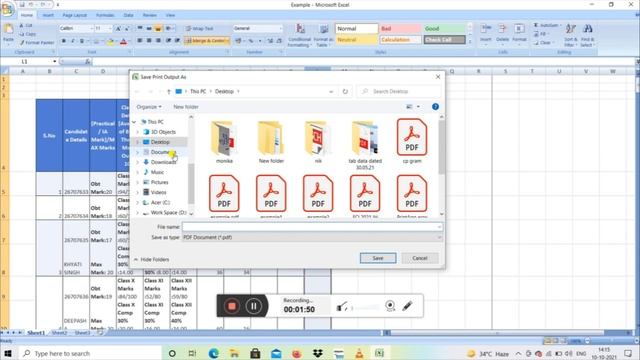Viewport: 640px width, 360px height.
Task: Open the Sort & Filter menu
Action: pos(571,35)
